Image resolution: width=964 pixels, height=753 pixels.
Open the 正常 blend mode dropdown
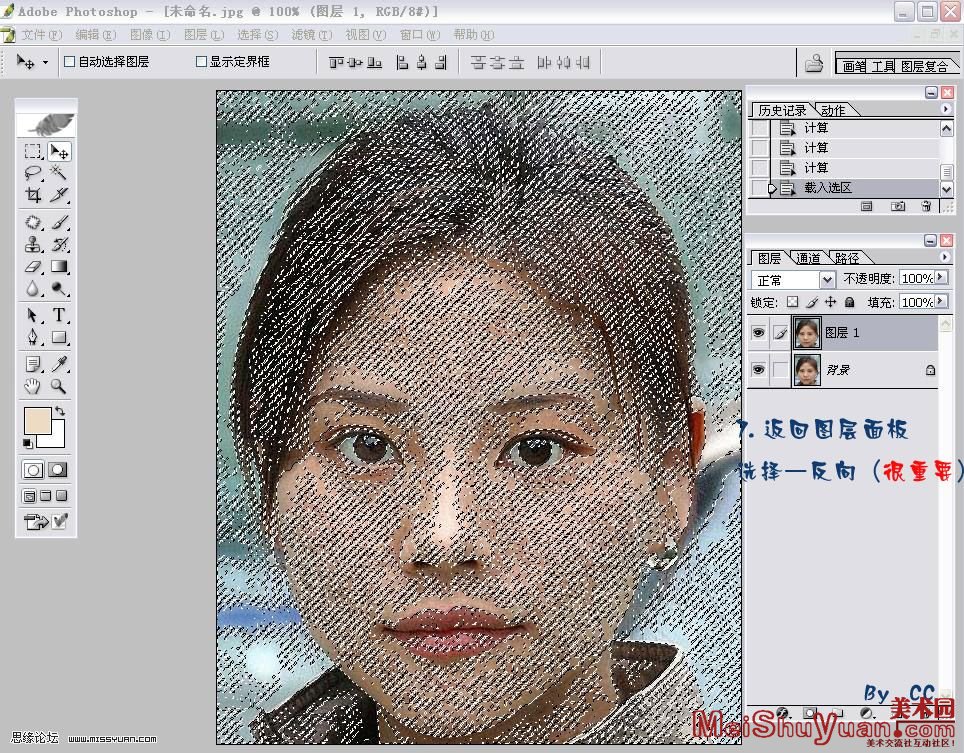[828, 280]
